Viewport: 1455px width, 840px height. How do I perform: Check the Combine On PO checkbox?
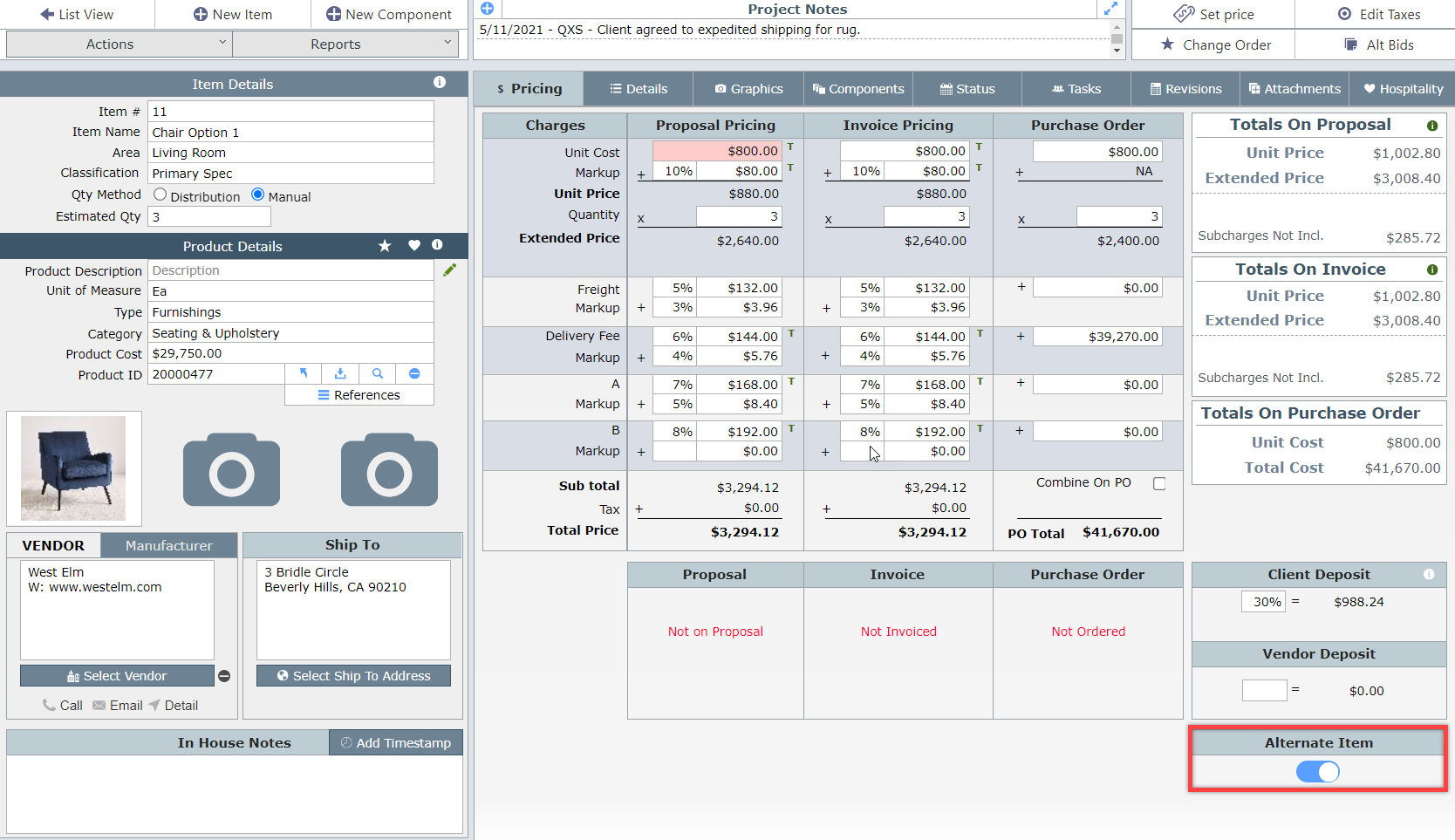click(1159, 483)
